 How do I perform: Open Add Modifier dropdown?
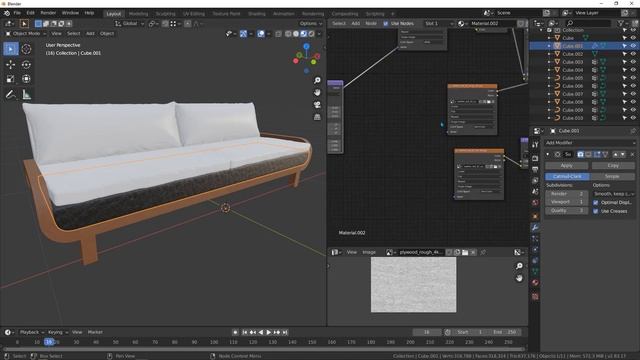click(590, 143)
